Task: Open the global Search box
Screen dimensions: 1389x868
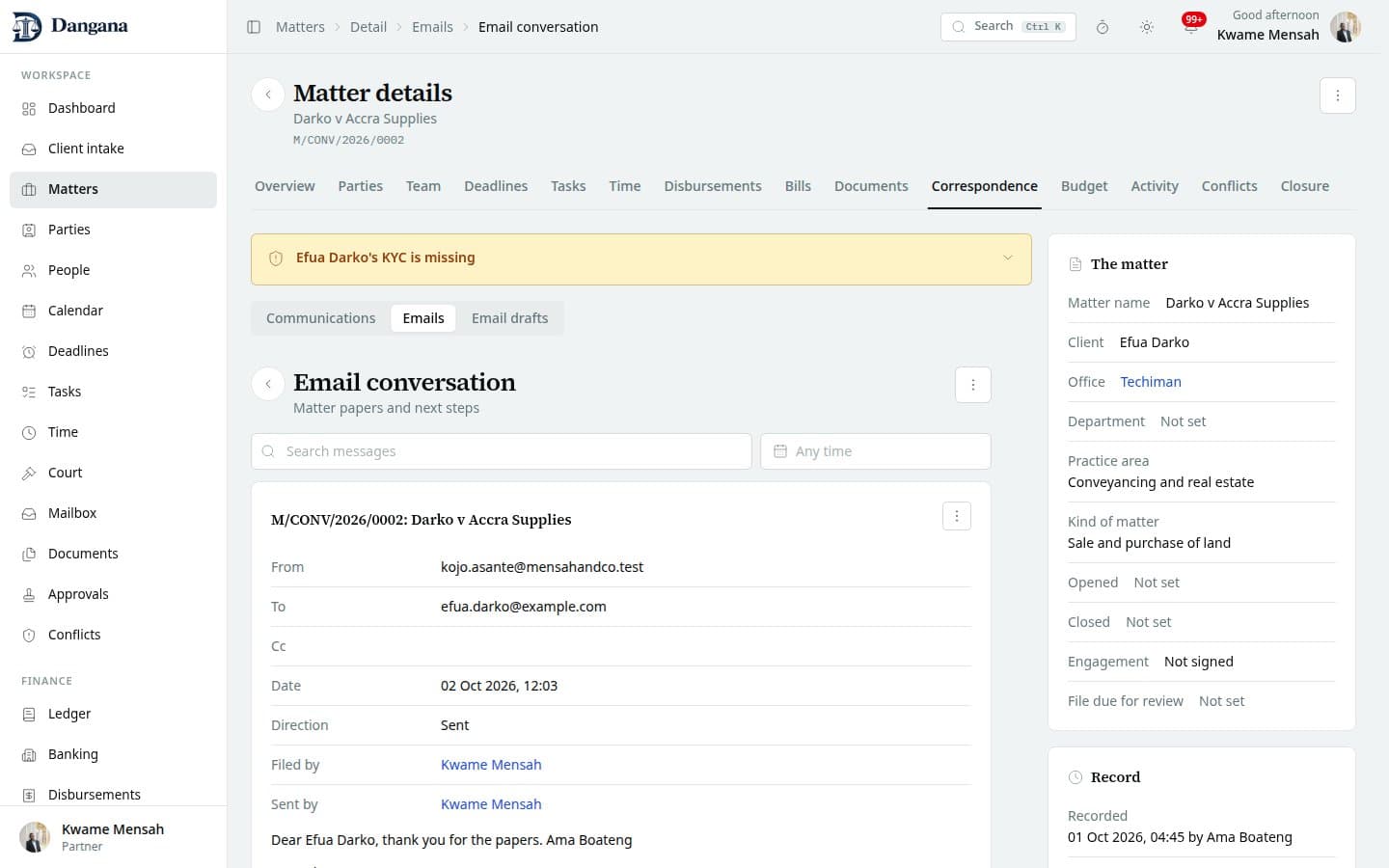Action: tap(1007, 27)
